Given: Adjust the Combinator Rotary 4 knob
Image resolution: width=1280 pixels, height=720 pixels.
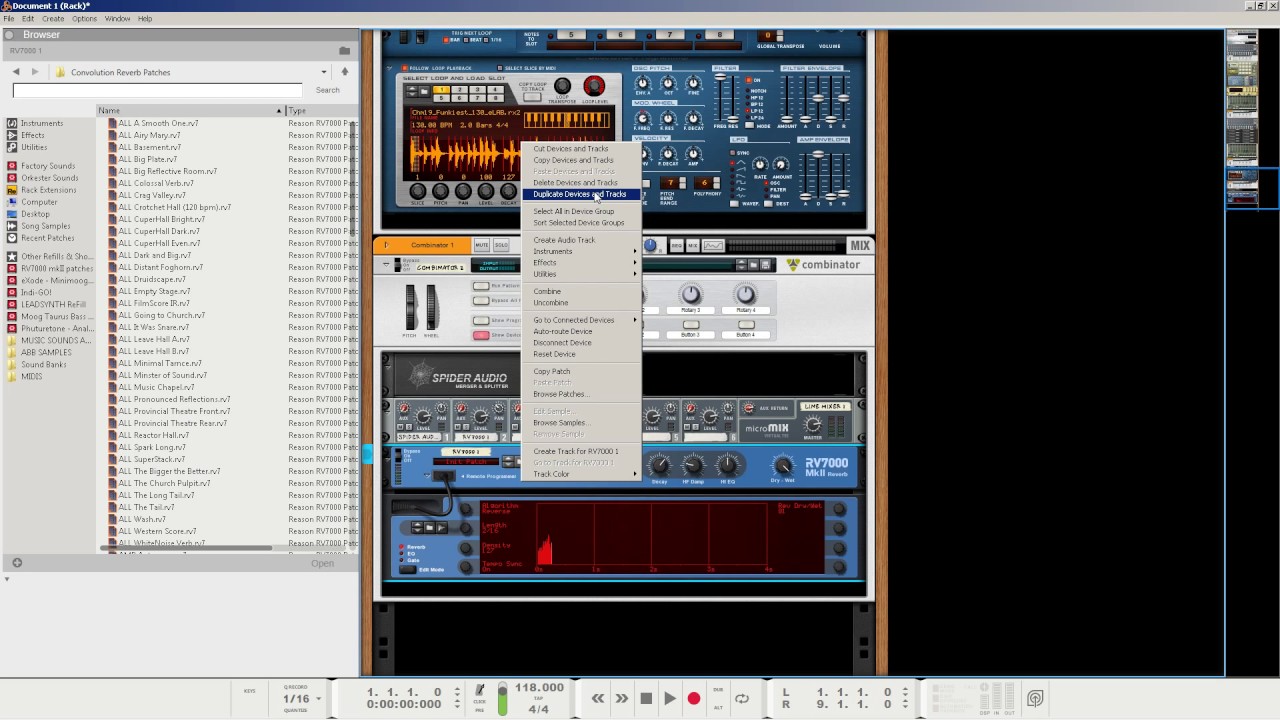Looking at the screenshot, I should (746, 294).
